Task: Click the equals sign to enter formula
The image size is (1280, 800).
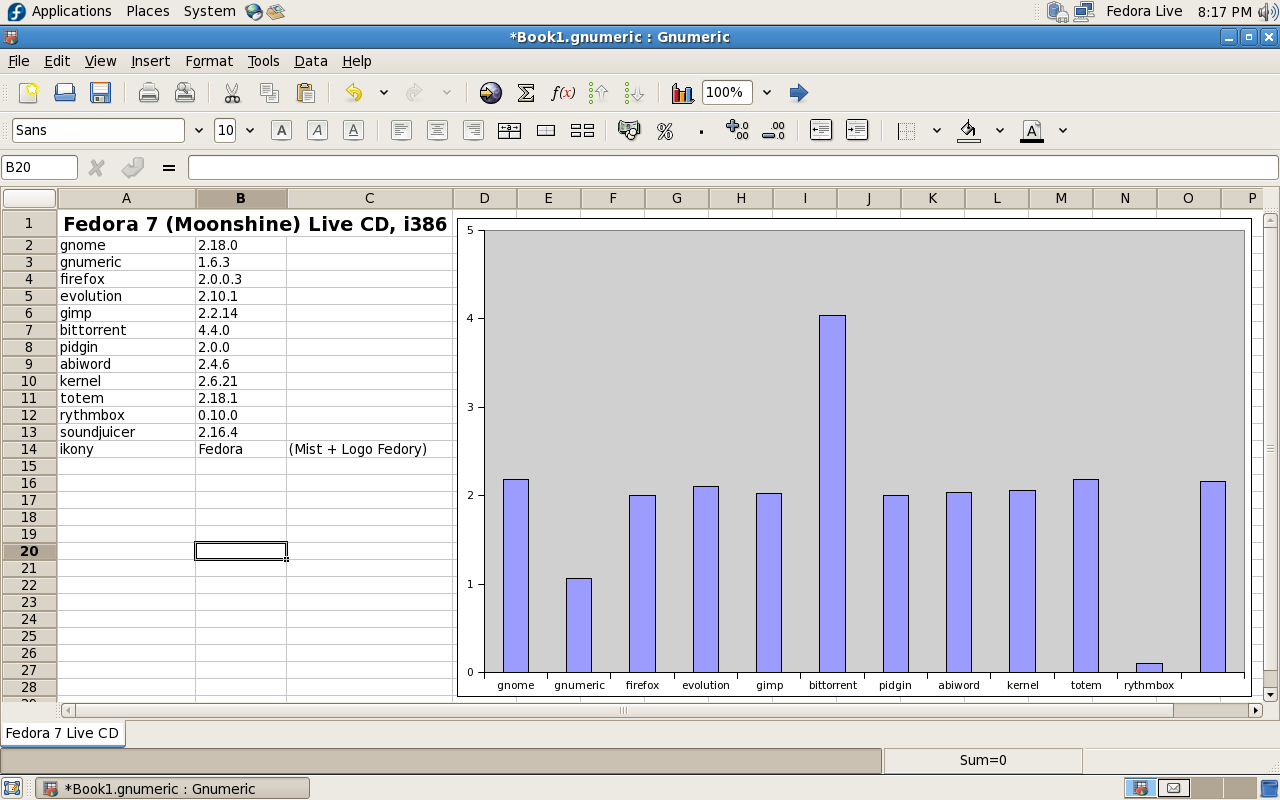Action: tap(168, 168)
